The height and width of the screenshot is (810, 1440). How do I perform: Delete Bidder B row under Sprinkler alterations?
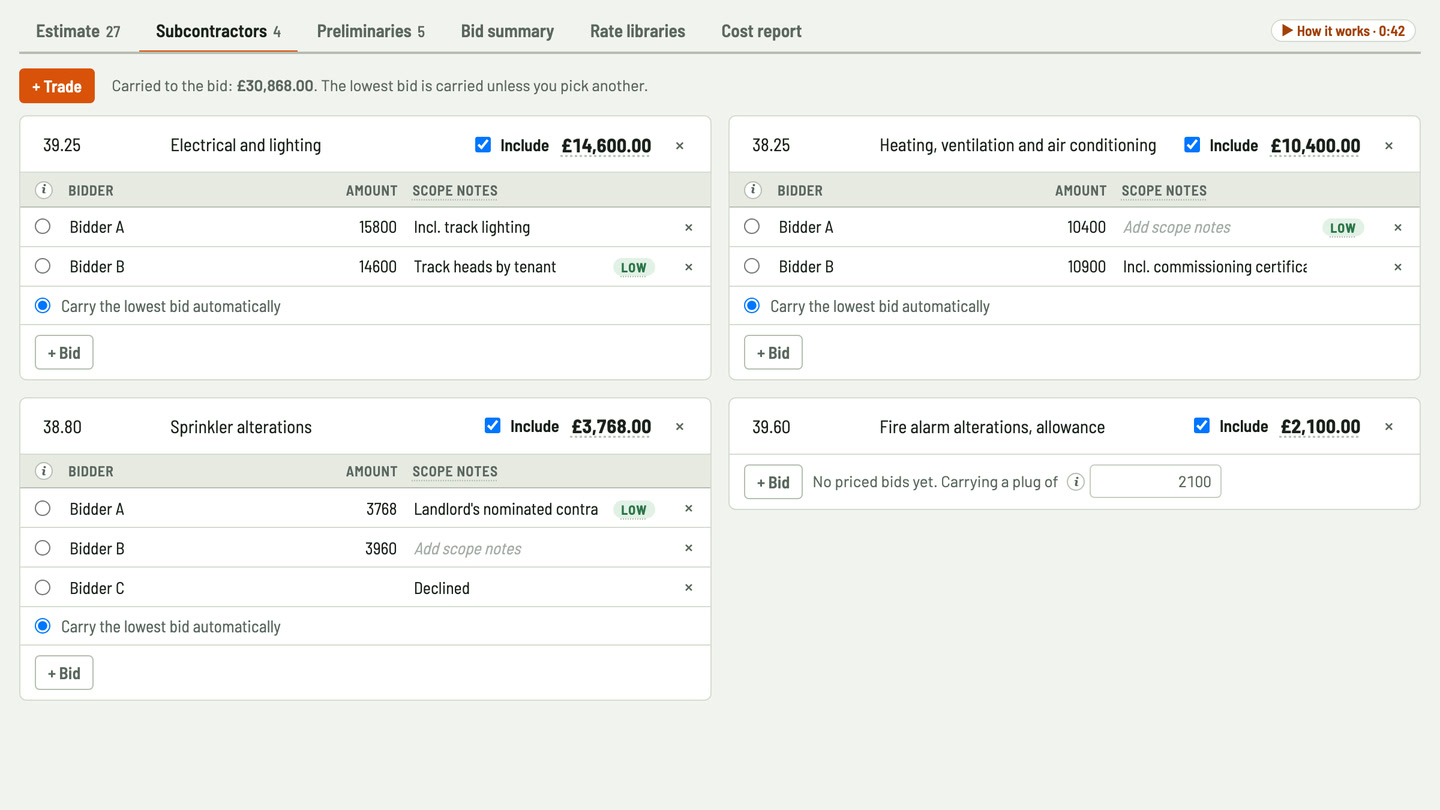click(x=688, y=548)
